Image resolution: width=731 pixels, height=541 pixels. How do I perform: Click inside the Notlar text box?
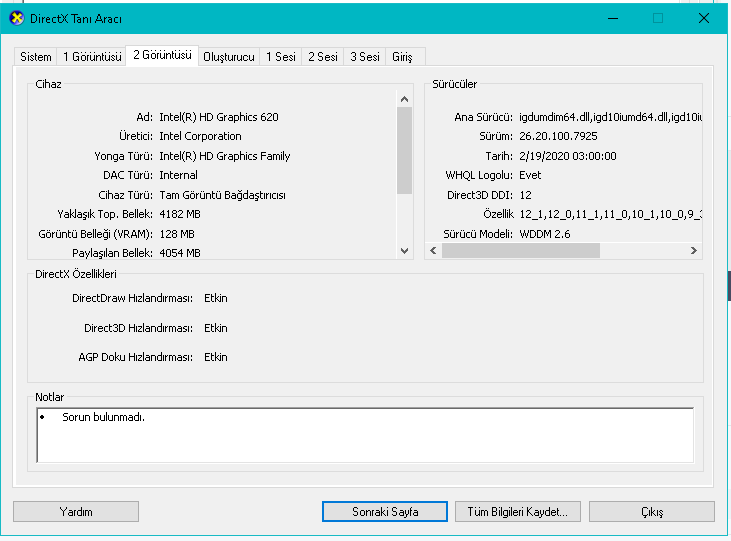365,435
